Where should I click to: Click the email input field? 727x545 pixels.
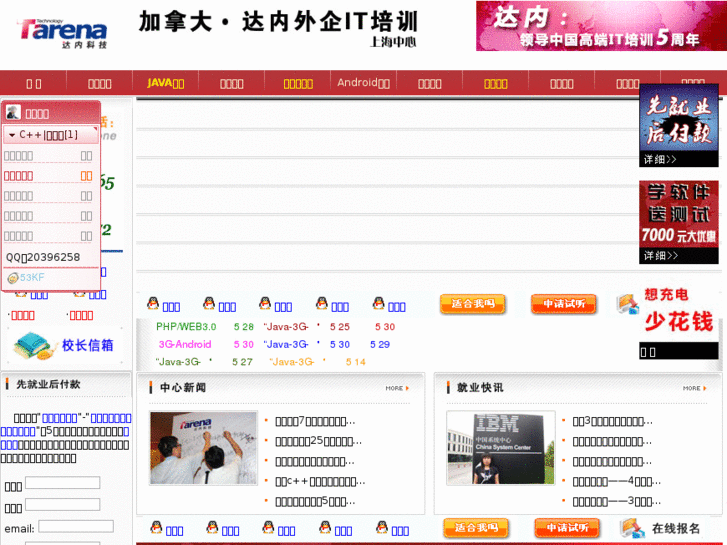click(75, 527)
